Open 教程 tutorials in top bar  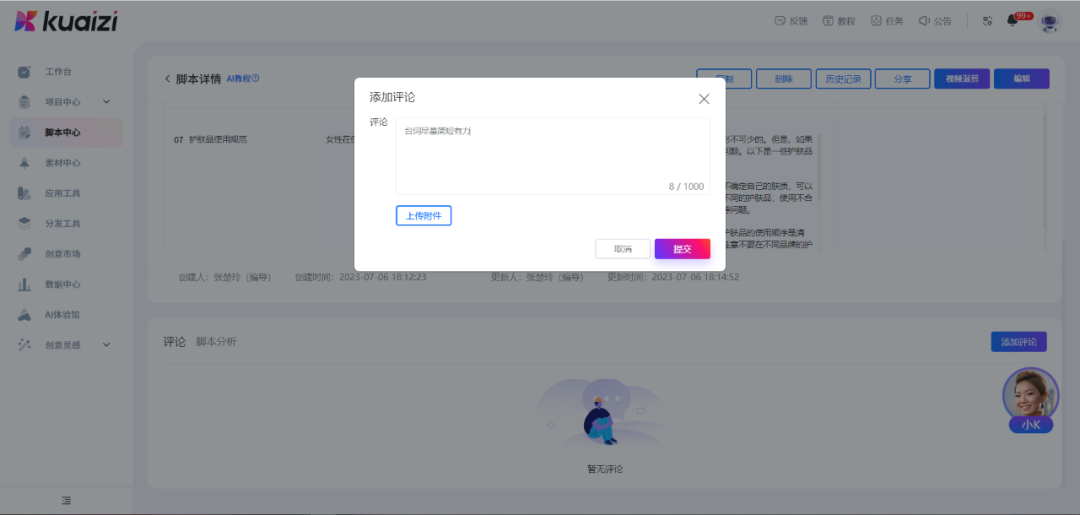(x=839, y=21)
